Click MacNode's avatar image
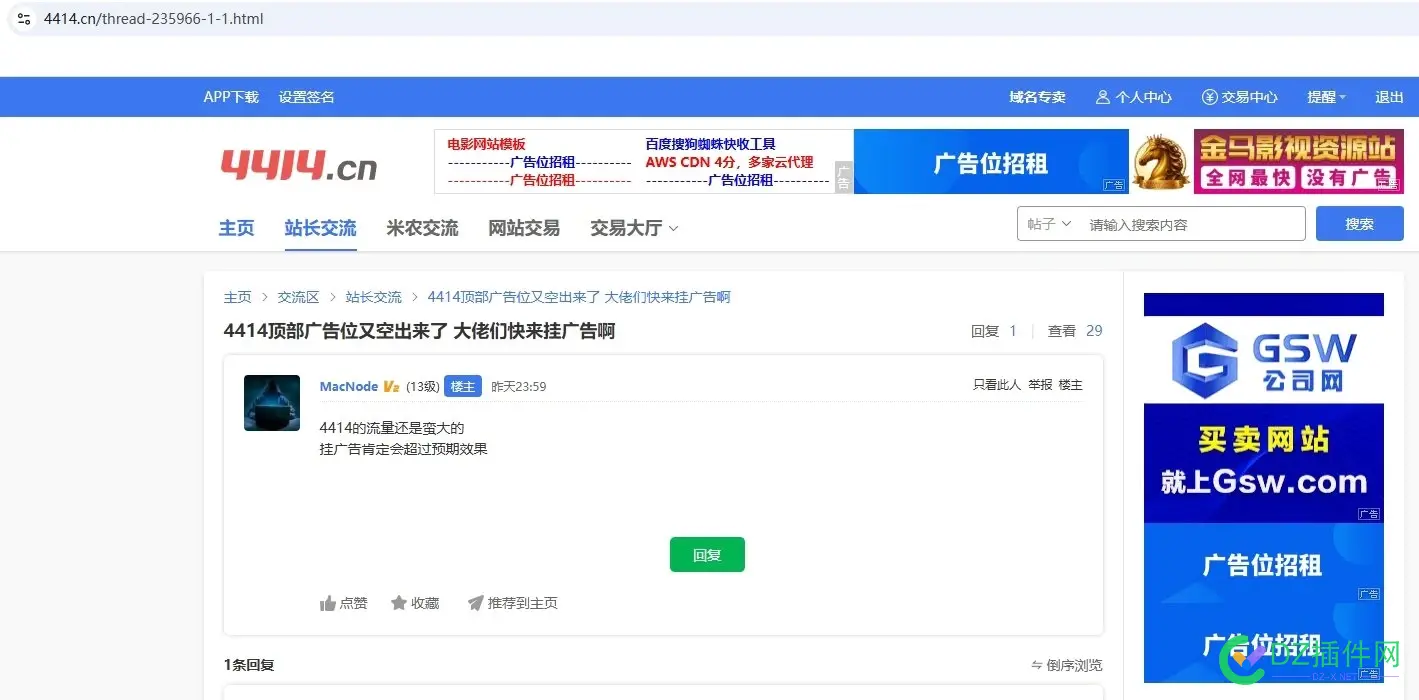The width and height of the screenshot is (1419, 700). tap(271, 402)
